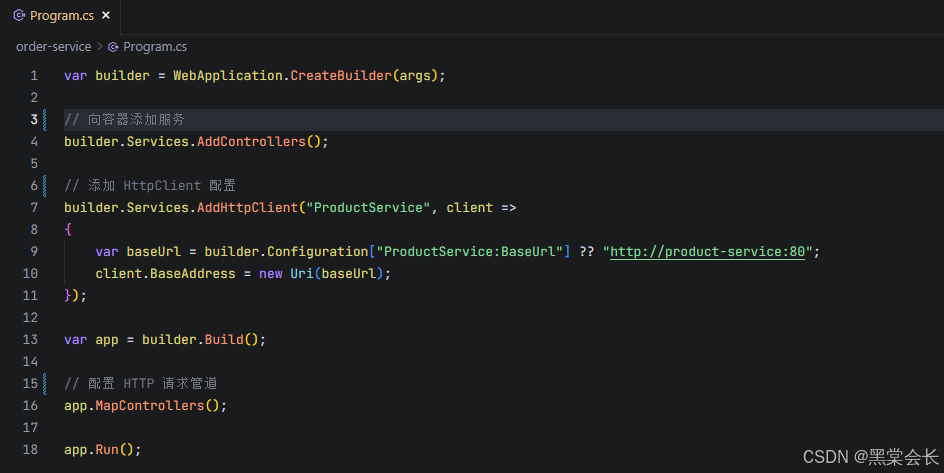Click Run method on line 18
The width and height of the screenshot is (944, 473).
point(107,450)
